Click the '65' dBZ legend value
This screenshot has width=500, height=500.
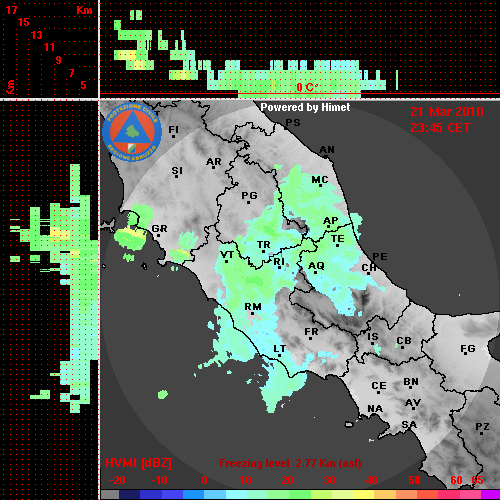tap(477, 480)
